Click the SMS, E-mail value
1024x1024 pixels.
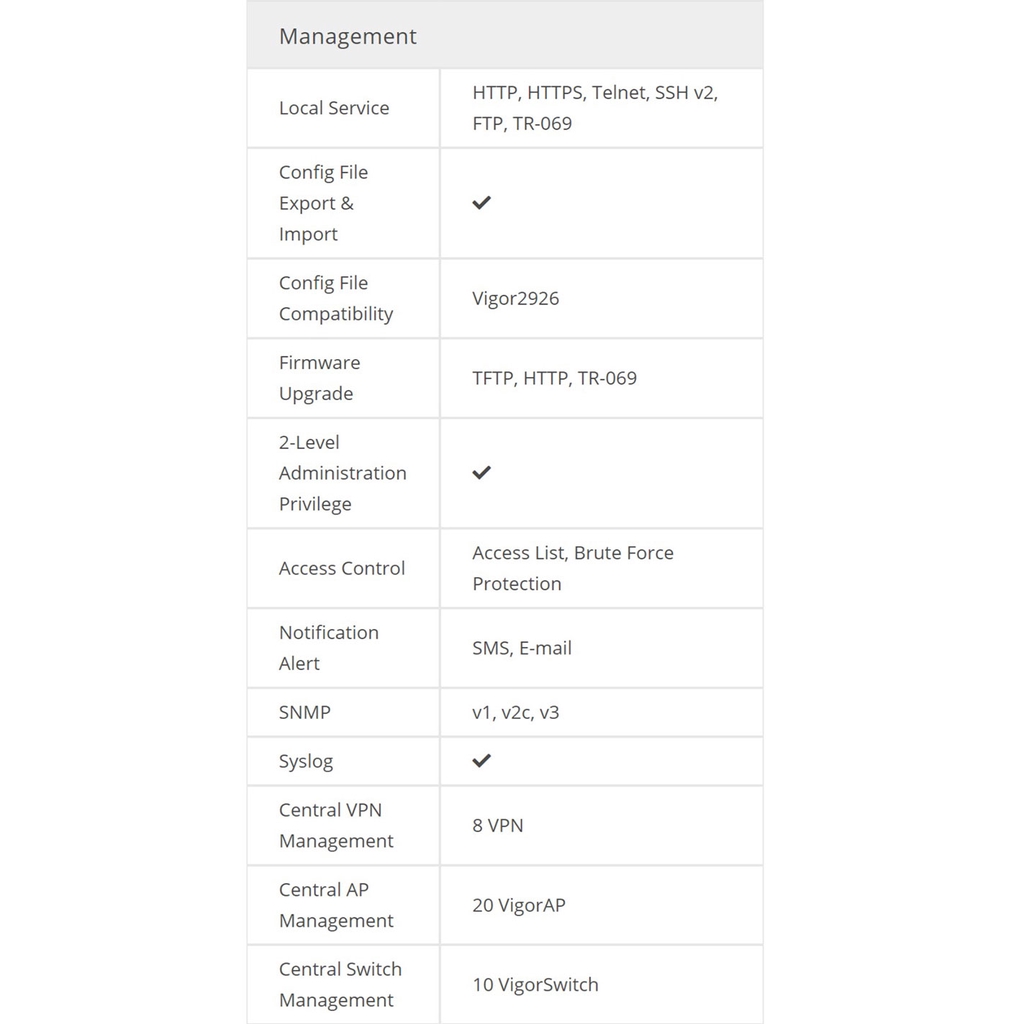tap(522, 648)
